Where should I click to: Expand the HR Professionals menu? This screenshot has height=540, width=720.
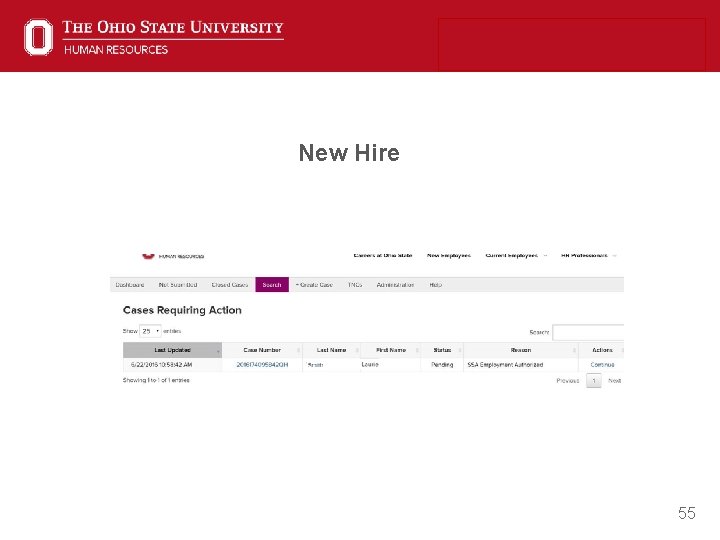click(589, 255)
